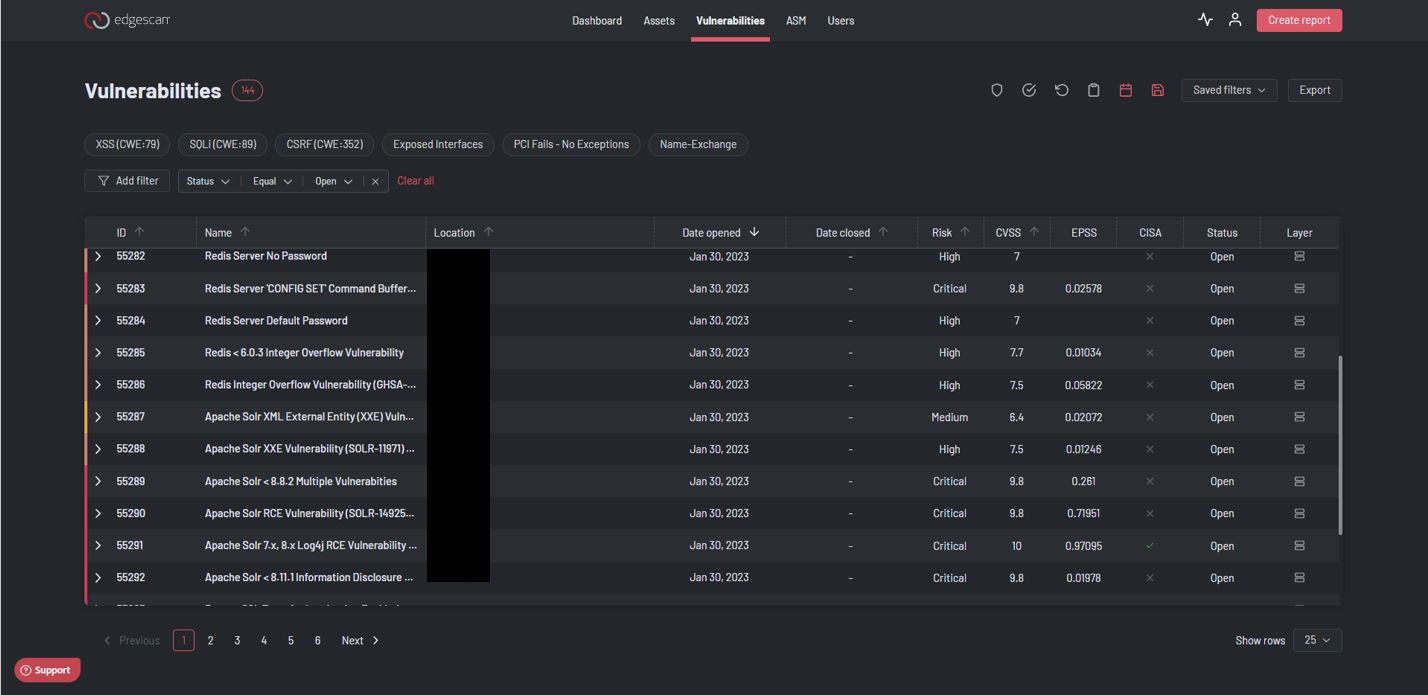Click the edgescan logo
This screenshot has height=695, width=1428.
pos(127,20)
